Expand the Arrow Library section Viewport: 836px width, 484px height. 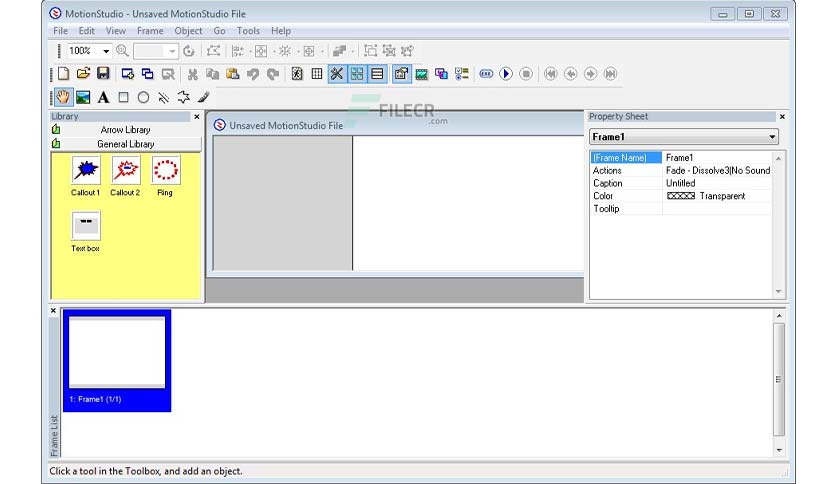126,130
